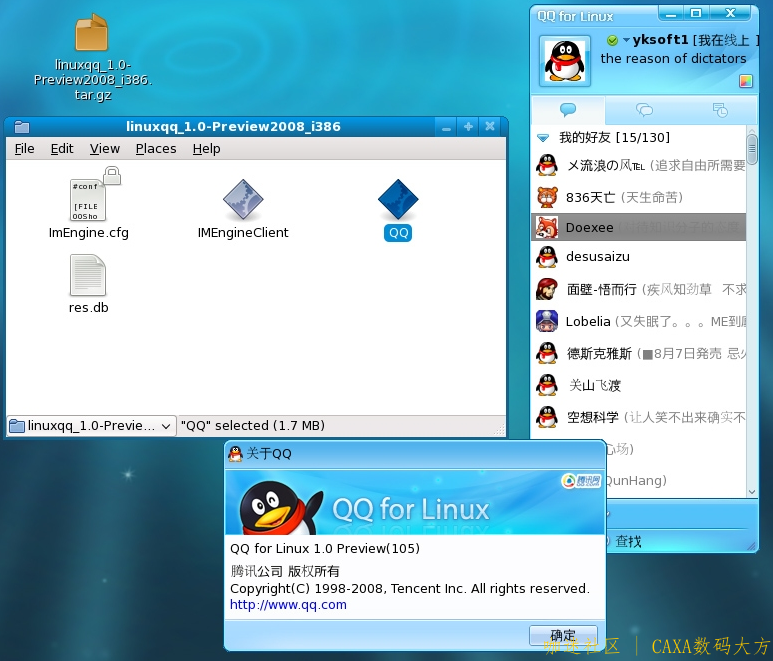The height and width of the screenshot is (661, 773).
Task: Click the 腾讯网 logo in About dialog
Action: (x=582, y=481)
